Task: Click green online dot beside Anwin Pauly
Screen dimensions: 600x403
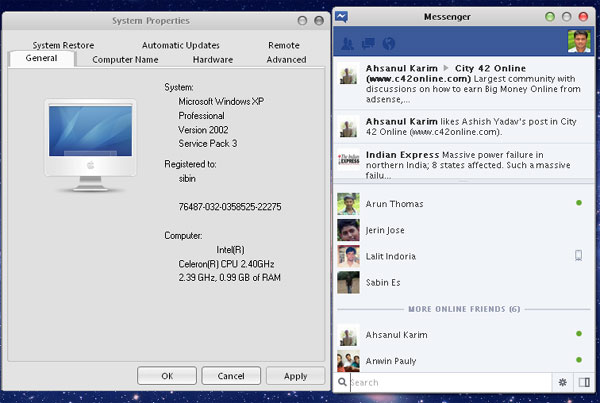Action: (579, 360)
